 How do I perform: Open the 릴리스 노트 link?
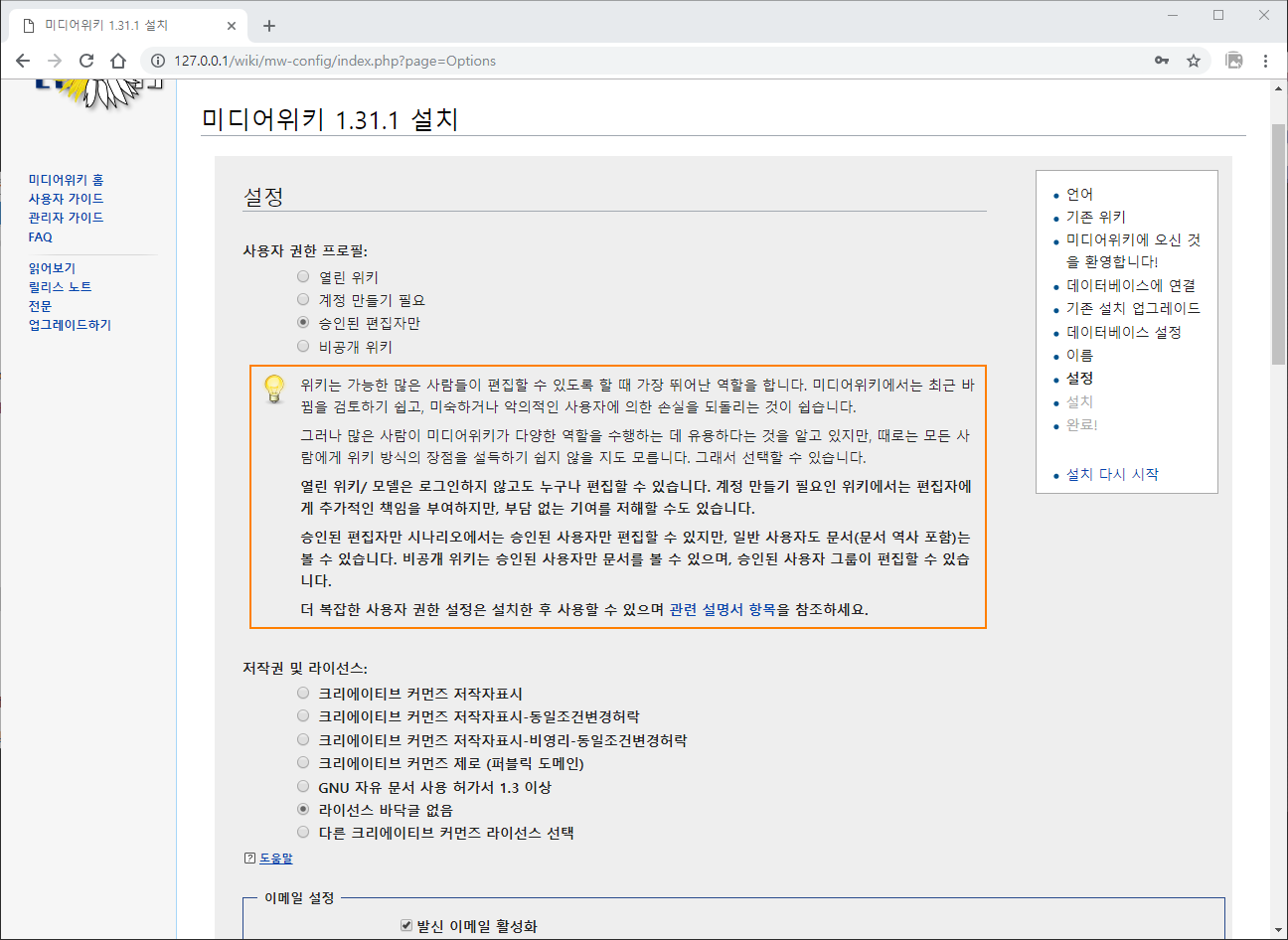60,287
